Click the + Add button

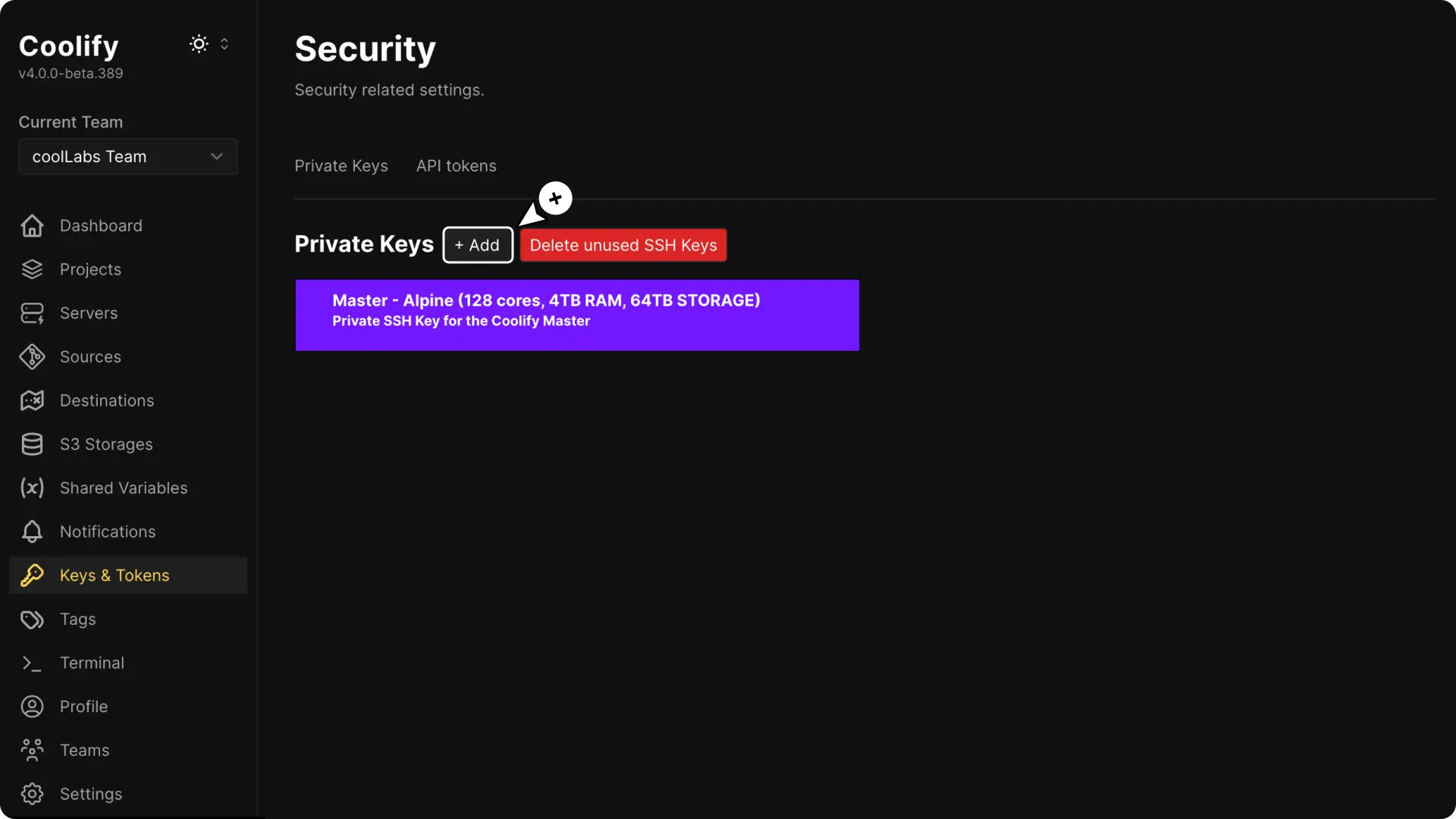(x=478, y=245)
